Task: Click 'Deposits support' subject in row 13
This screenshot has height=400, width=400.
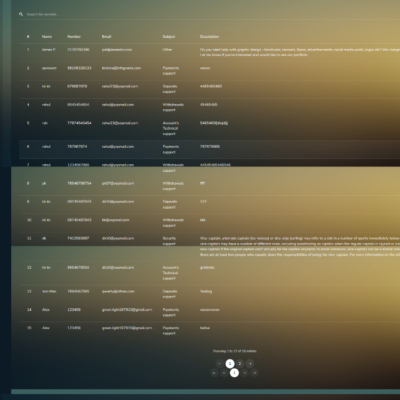Action: point(170,294)
